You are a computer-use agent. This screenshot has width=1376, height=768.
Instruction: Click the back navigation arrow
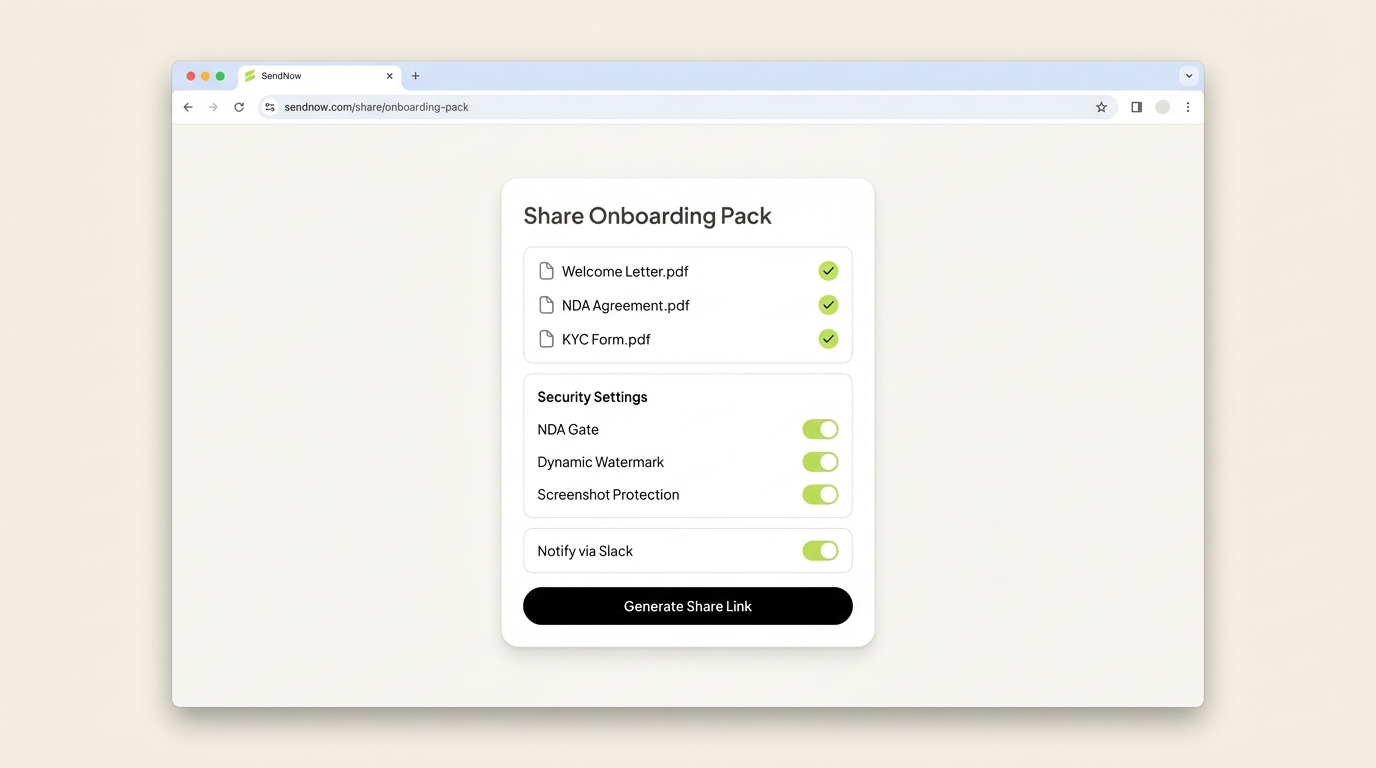pyautogui.click(x=187, y=107)
